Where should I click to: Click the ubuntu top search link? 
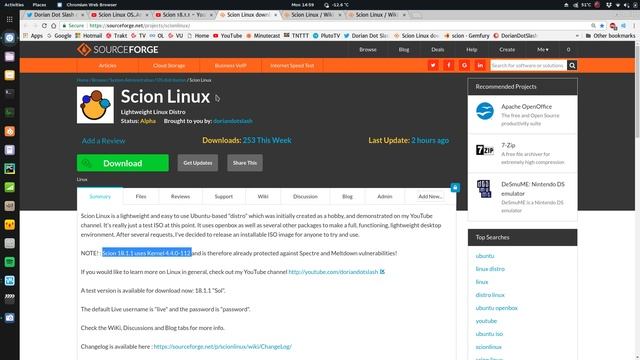(484, 256)
